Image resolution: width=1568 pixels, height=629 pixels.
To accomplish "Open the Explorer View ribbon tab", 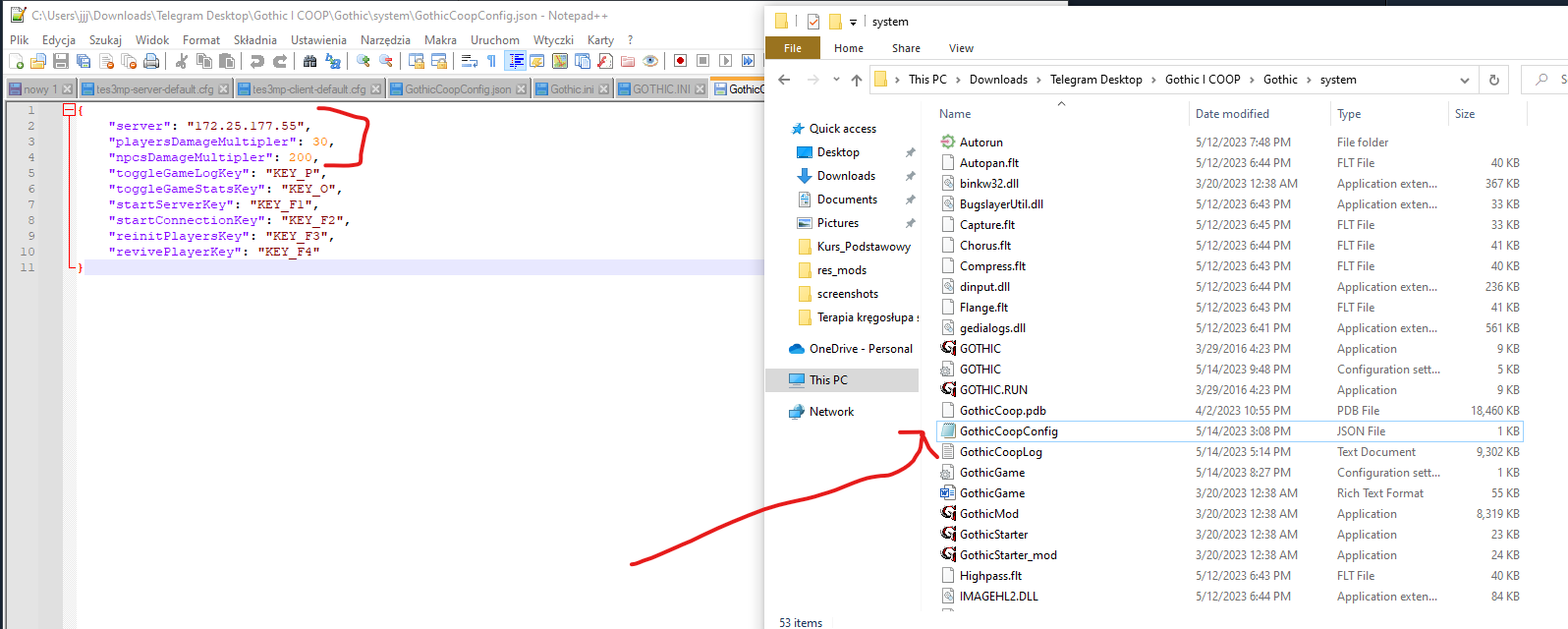I will [x=961, y=48].
